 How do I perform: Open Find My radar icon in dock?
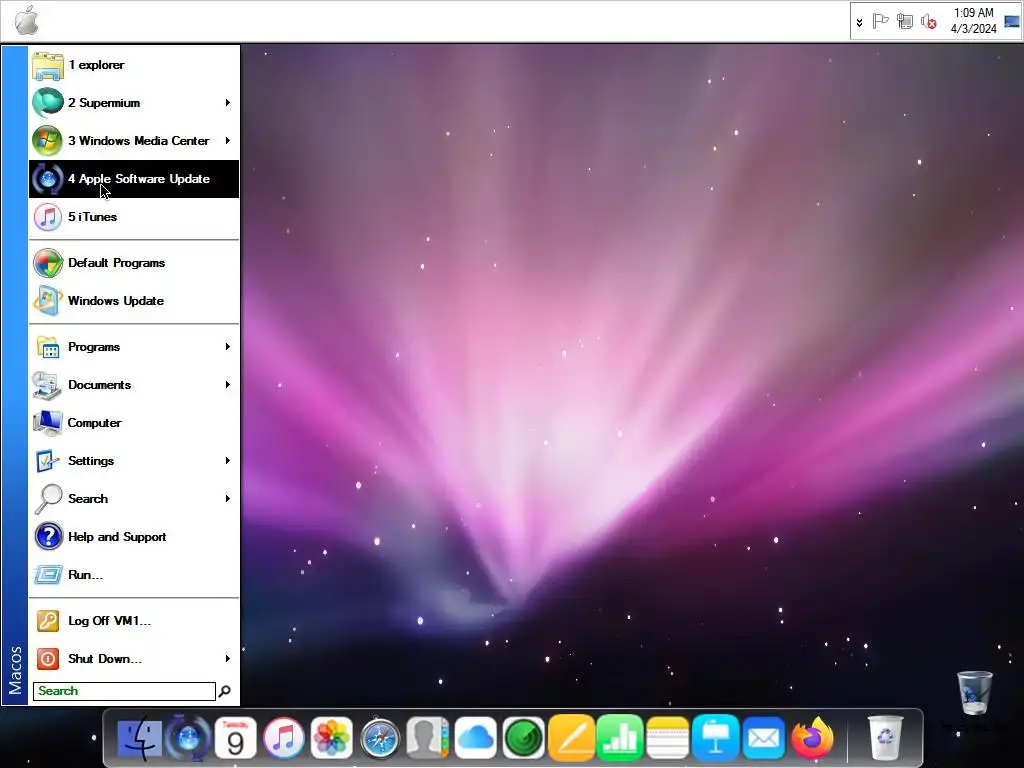[524, 738]
